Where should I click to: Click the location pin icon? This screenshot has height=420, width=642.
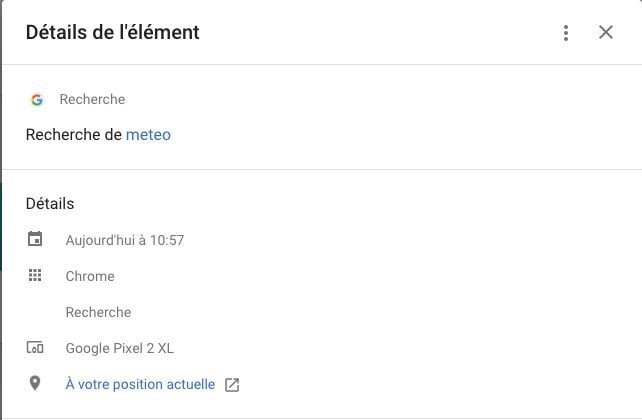tap(35, 384)
